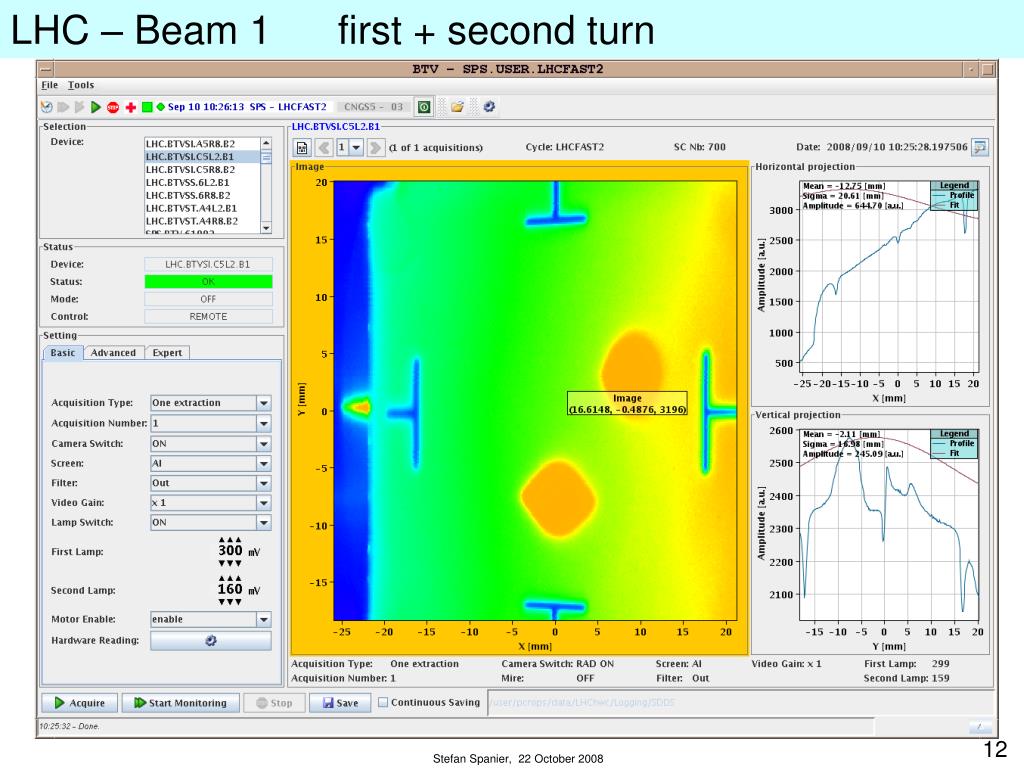The height and width of the screenshot is (768, 1024).
Task: Select device LHC.BTVST.A4R8.B2
Action: tap(202, 221)
